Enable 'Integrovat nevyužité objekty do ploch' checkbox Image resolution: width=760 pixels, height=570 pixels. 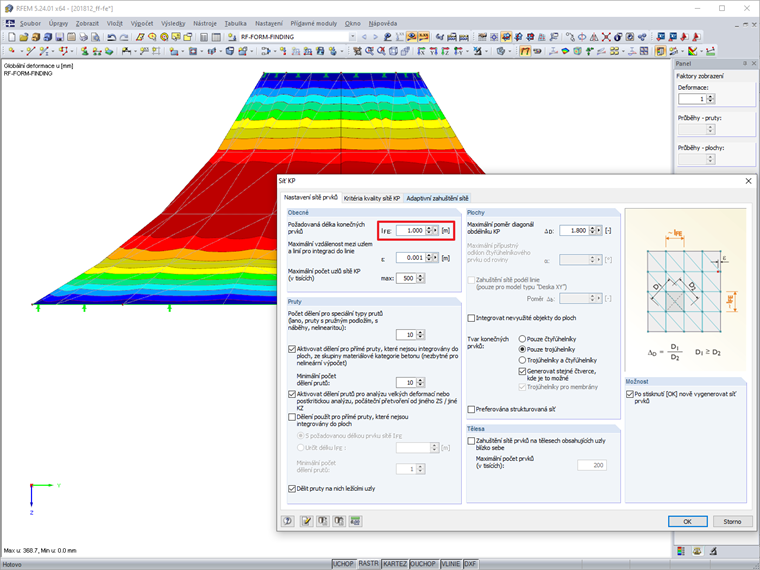coord(471,318)
